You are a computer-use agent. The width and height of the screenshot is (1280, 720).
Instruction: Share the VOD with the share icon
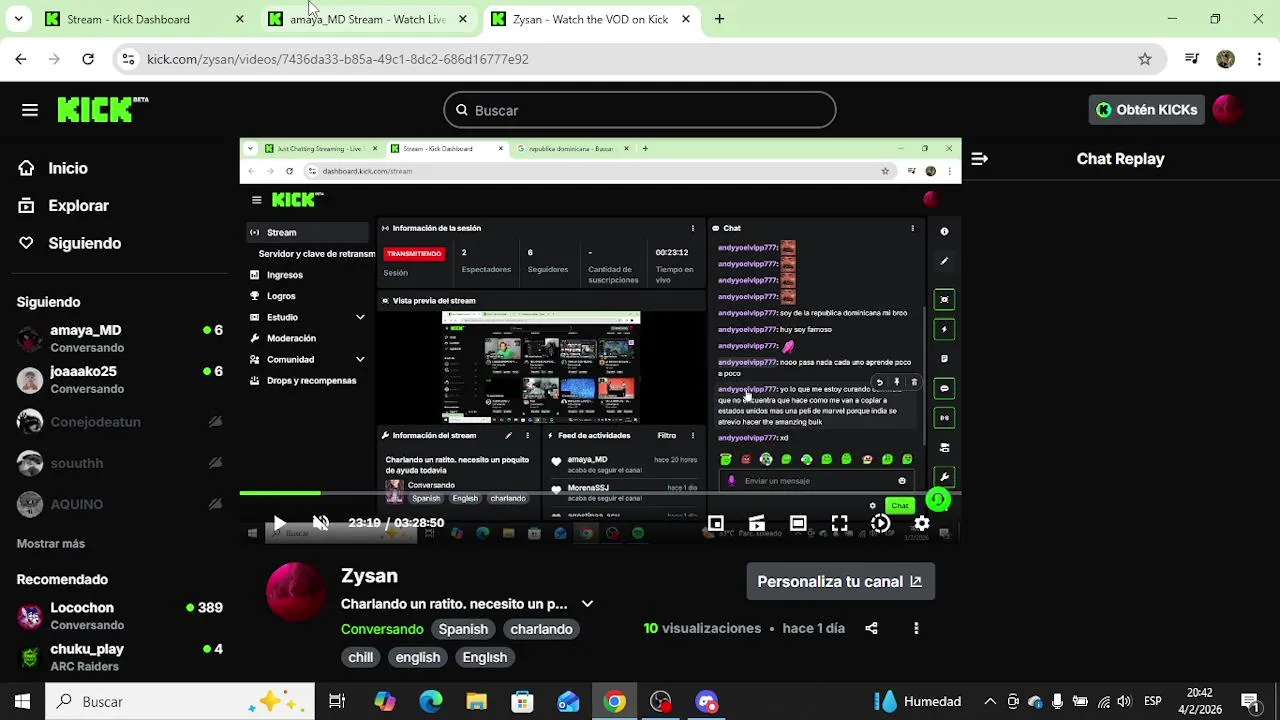[x=871, y=628]
